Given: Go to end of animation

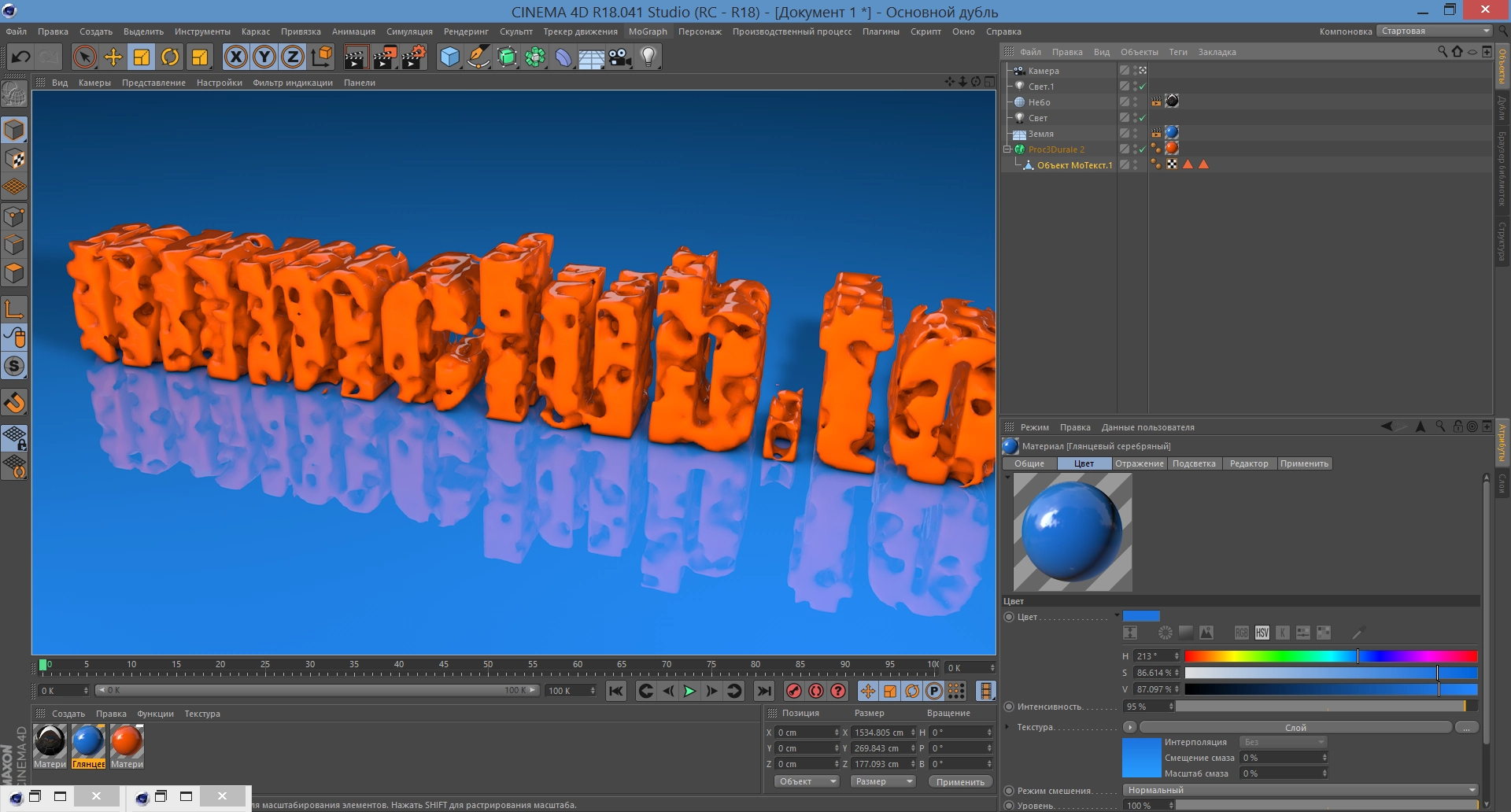Looking at the screenshot, I should [763, 691].
